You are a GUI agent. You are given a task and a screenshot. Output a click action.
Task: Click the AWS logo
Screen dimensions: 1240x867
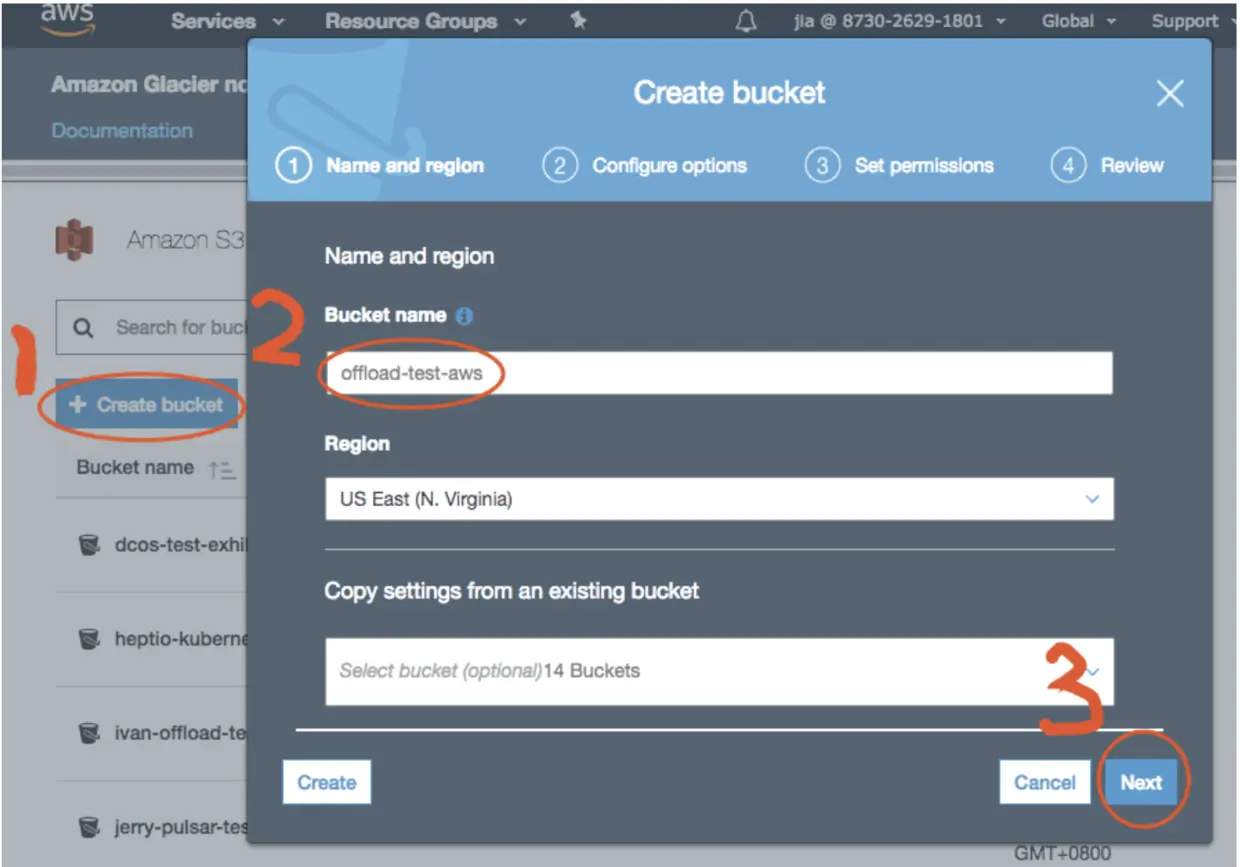[x=67, y=19]
